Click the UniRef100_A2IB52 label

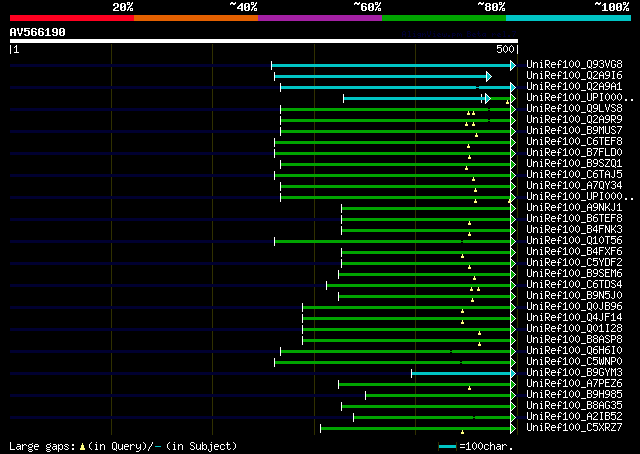[574, 417]
